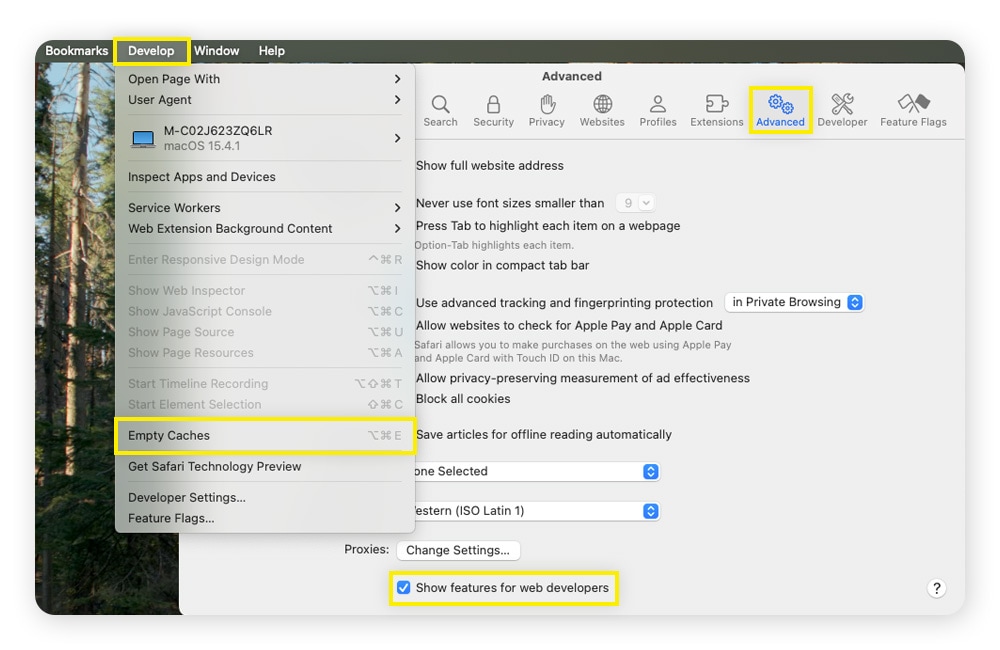
Task: Click Show Web Inspector item
Action: [265, 291]
